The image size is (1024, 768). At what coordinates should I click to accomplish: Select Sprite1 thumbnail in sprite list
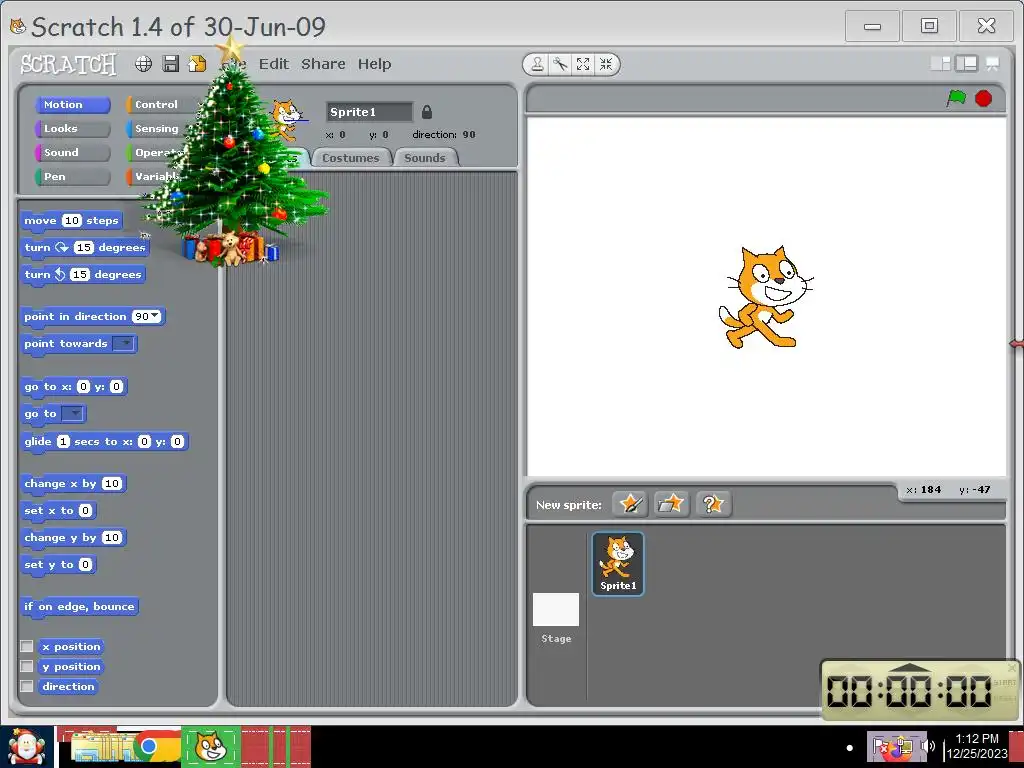click(618, 564)
